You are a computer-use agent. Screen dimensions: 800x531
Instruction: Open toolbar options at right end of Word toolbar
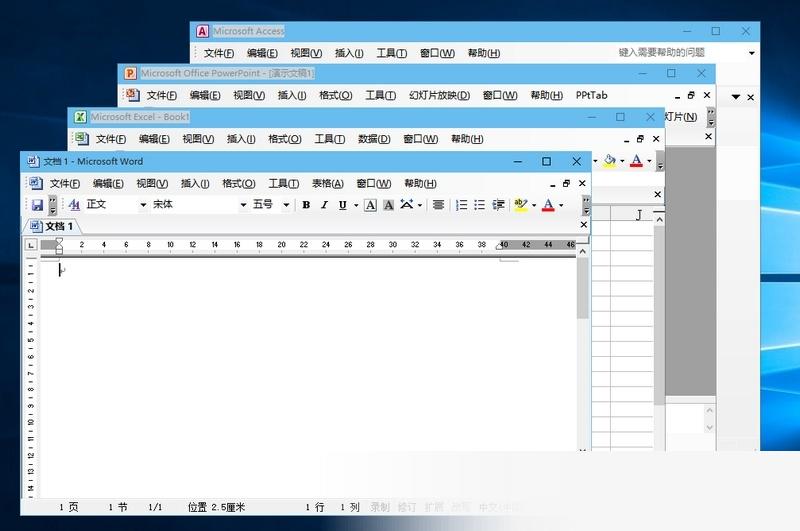pyautogui.click(x=586, y=205)
